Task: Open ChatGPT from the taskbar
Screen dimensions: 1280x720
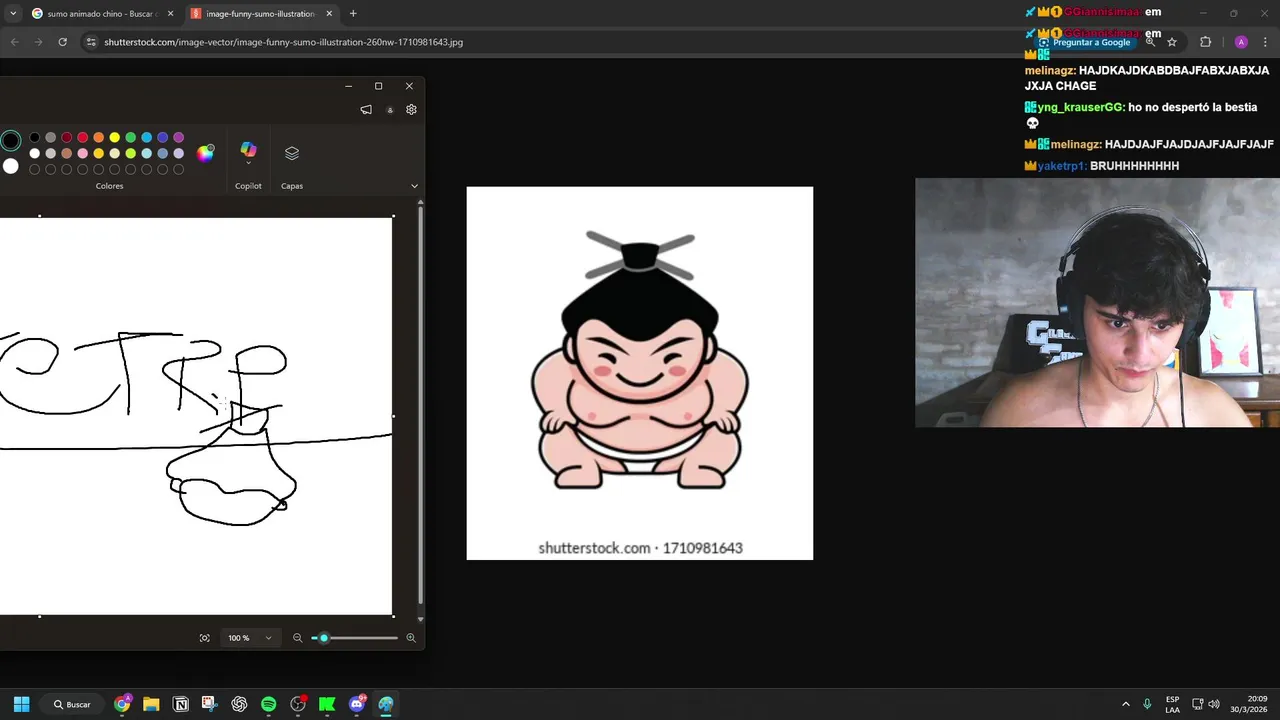Action: point(239,704)
